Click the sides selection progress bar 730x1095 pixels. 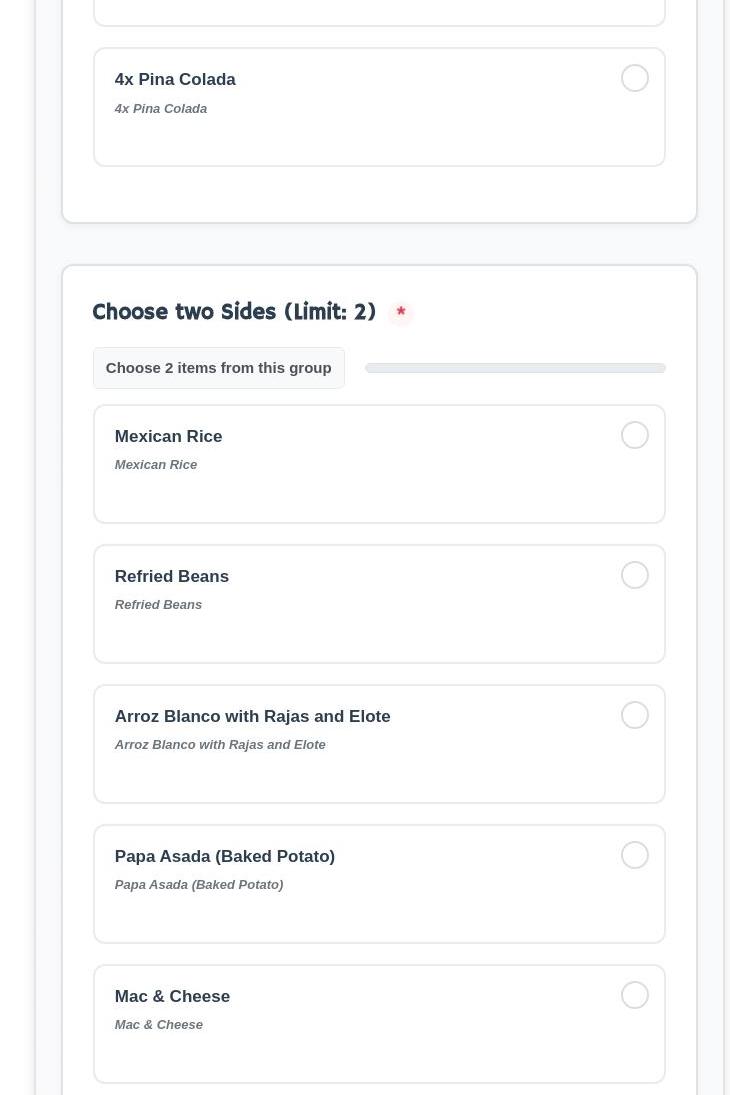(514, 368)
